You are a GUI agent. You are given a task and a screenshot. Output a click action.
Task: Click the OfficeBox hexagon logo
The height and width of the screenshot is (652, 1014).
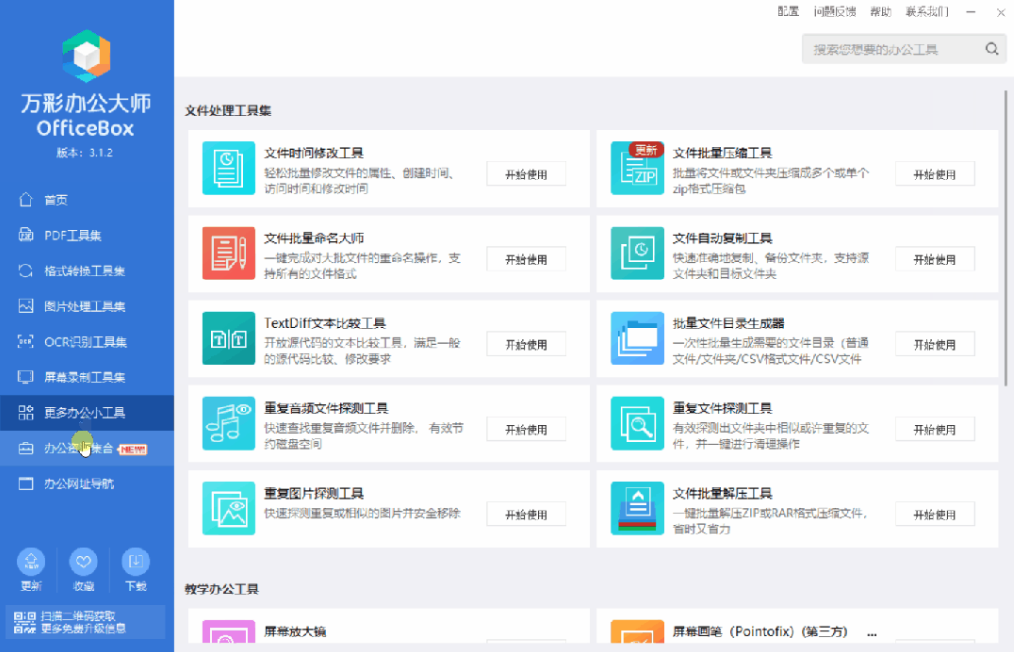coord(86,56)
